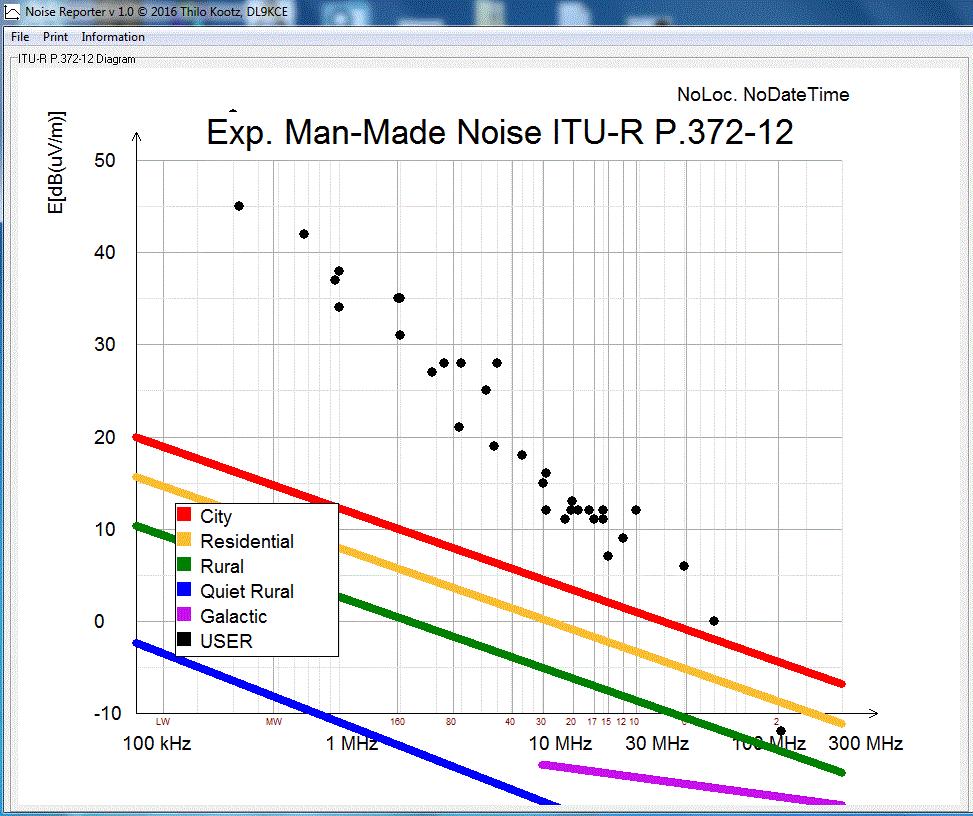This screenshot has width=973, height=816.
Task: Open the File menu
Action: coord(20,37)
